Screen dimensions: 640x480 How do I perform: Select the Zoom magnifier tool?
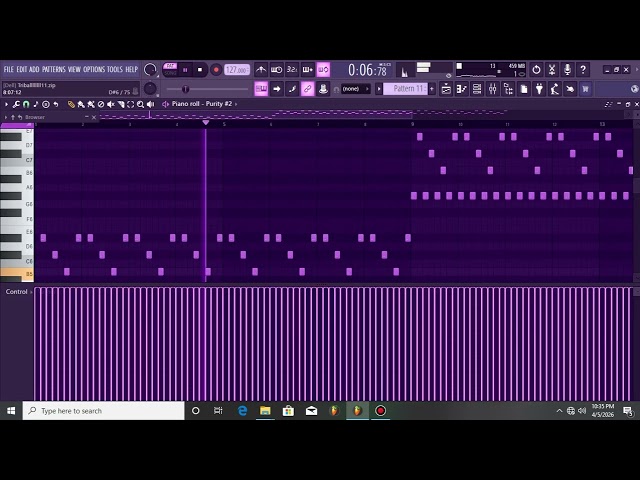click(x=140, y=104)
